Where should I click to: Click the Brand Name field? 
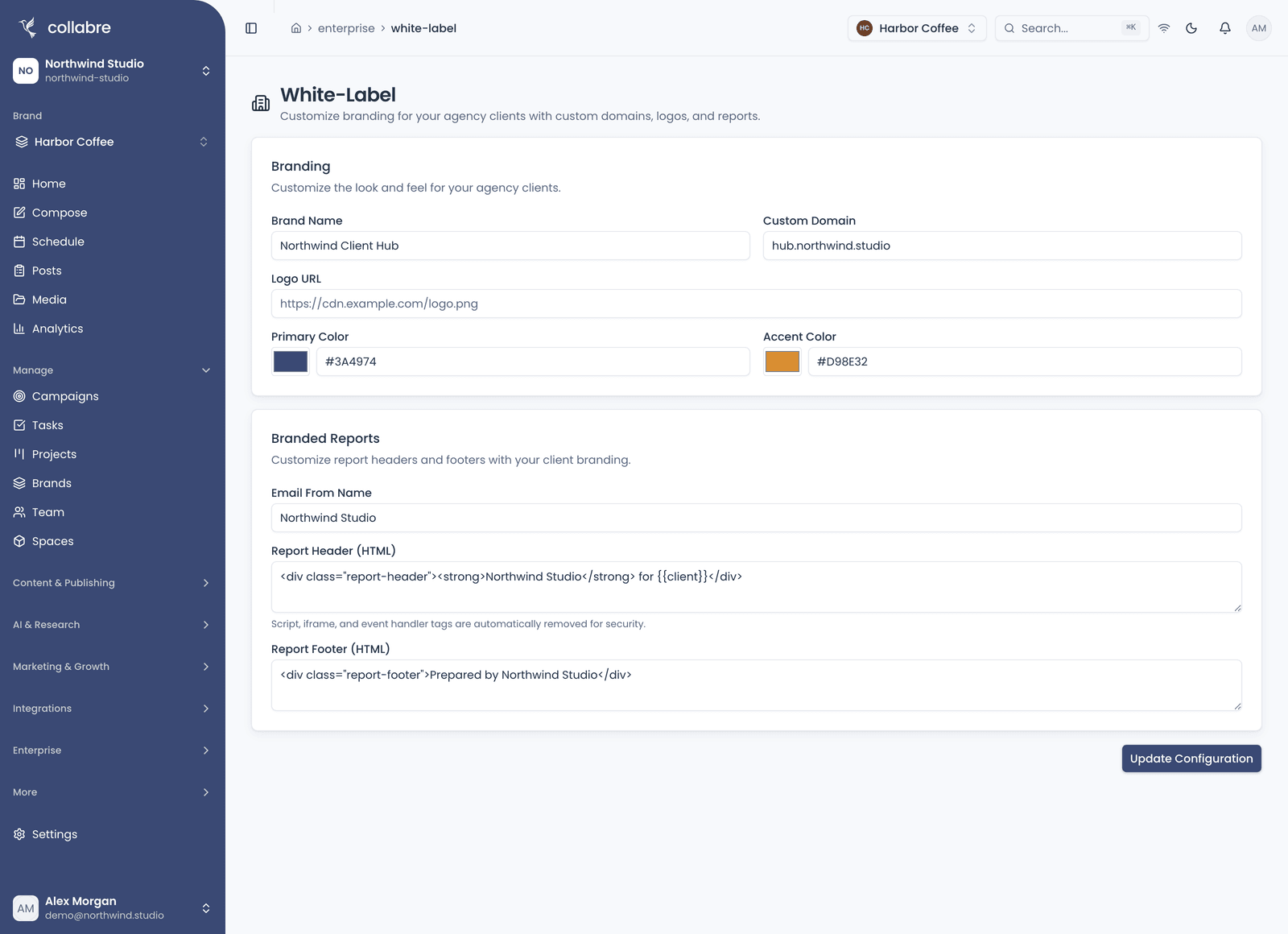(x=510, y=246)
